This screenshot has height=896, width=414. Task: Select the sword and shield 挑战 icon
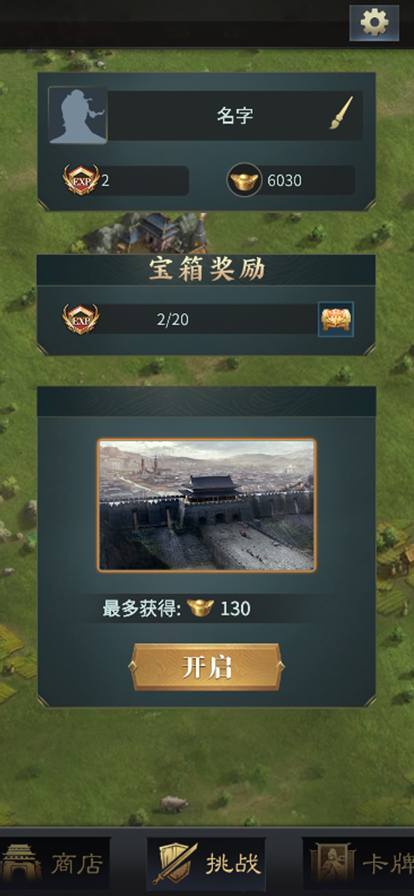tap(174, 862)
